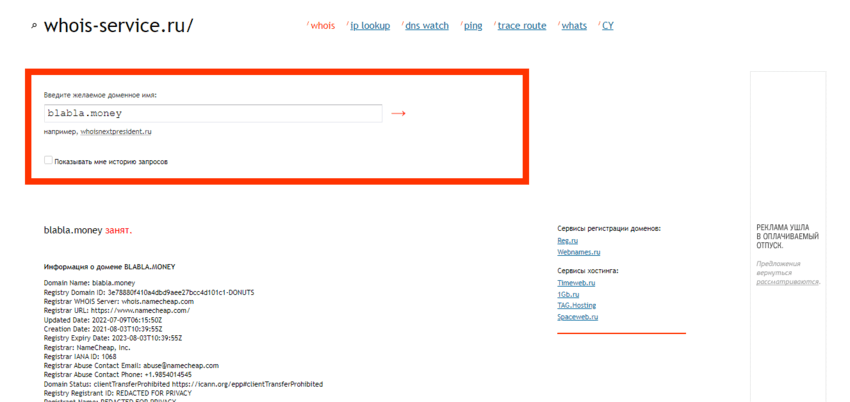Image resolution: width=850 pixels, height=402 pixels.
Task: Visit the Spaceweb.ru hosting link
Action: coord(577,317)
